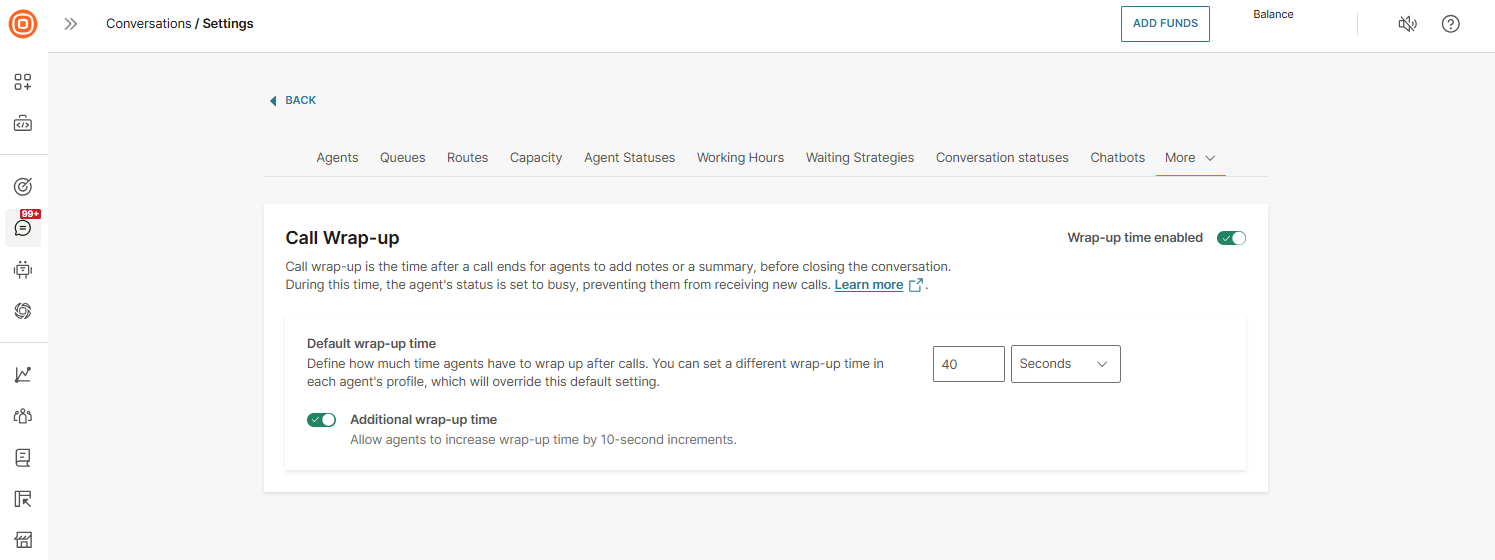Open the people group icon in sidebar
The height and width of the screenshot is (560, 1495).
pos(23,416)
